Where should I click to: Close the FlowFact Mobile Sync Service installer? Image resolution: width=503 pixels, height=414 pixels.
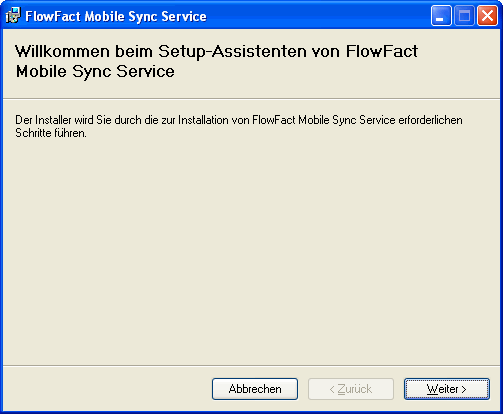pyautogui.click(x=487, y=16)
